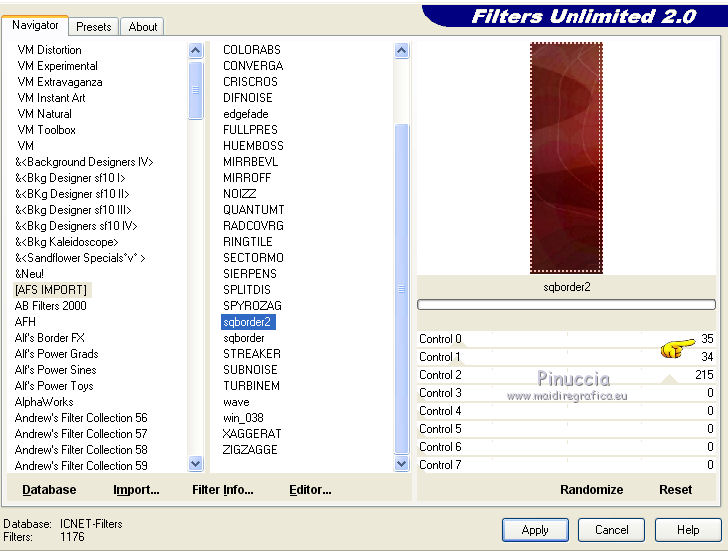Viewport: 728px width, 551px height.
Task: Click the category list scrollbar thumb
Action: click(195, 91)
